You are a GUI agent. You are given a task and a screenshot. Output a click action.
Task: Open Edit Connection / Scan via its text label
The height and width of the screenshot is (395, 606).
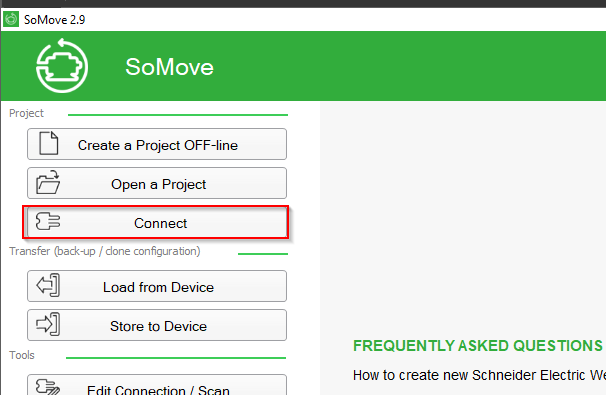tap(158, 390)
